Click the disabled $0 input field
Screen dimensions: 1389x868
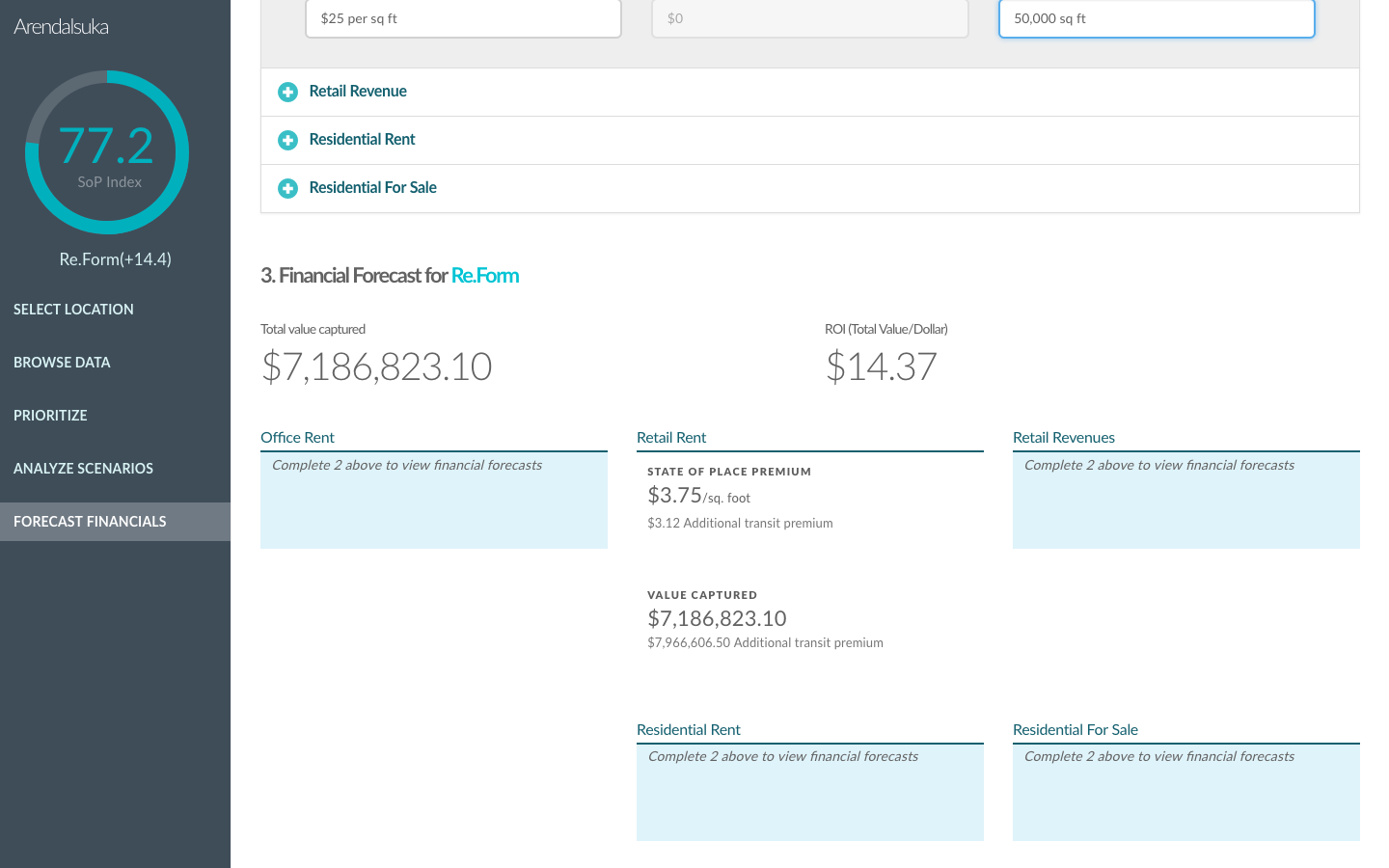[810, 18]
